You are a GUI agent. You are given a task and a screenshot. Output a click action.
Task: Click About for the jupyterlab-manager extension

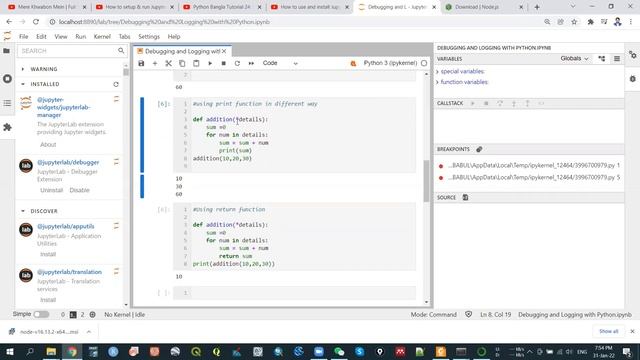[48, 144]
